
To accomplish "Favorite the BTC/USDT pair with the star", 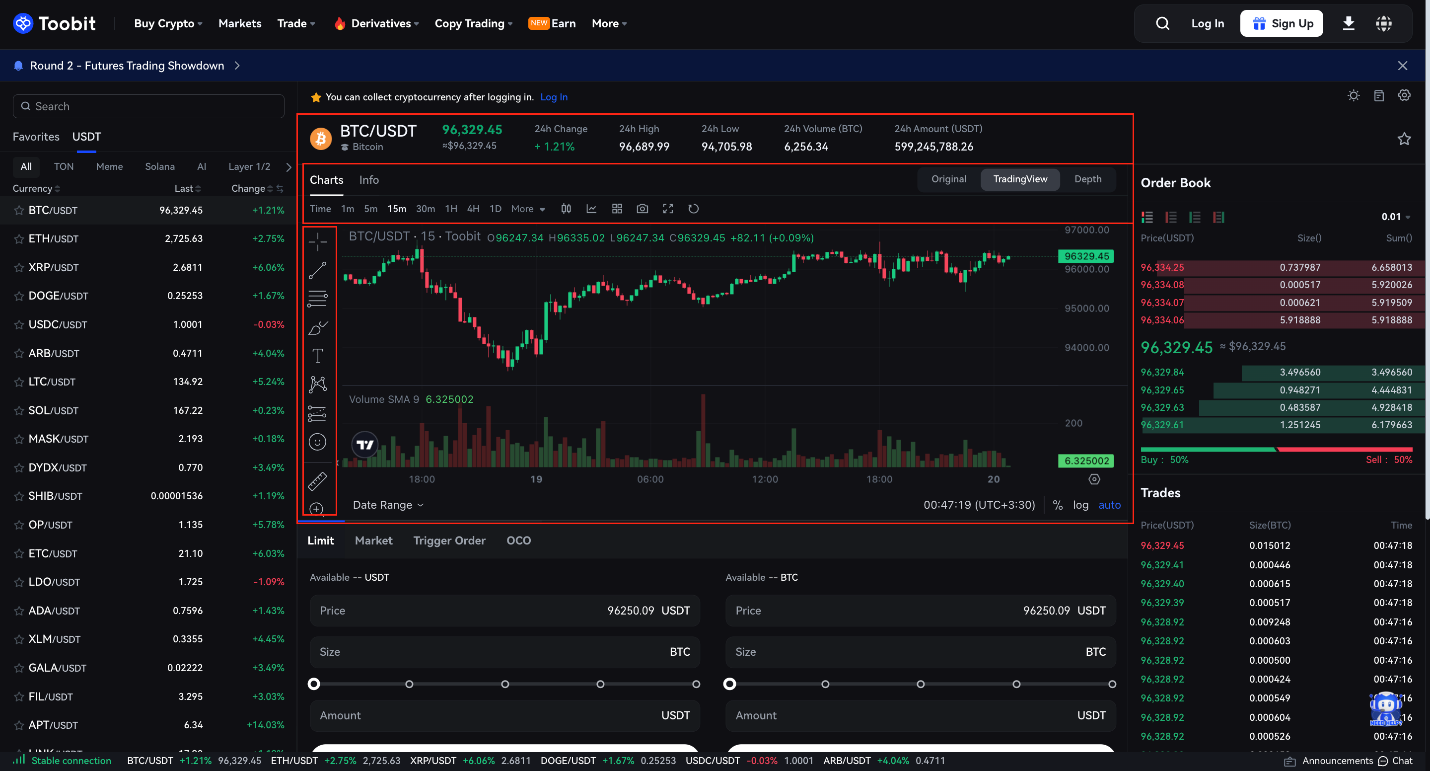I will click(1404, 139).
